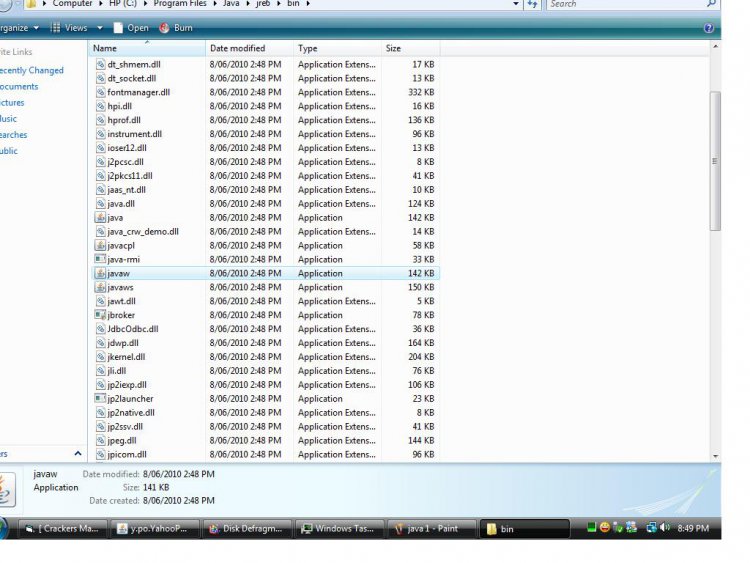Expand the Folders pane chevron
This screenshot has height=563, width=750.
78,453
